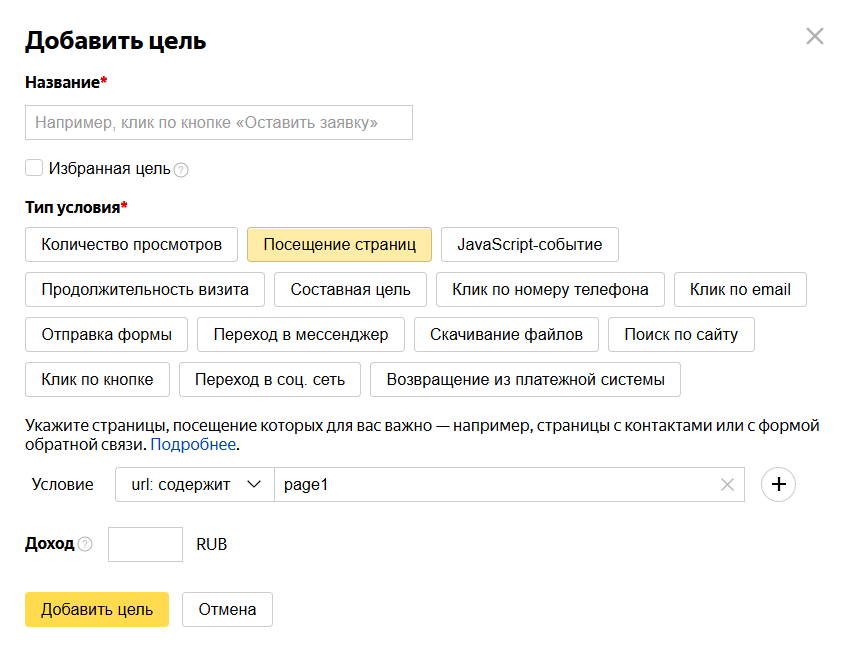Choose JavaScript-событие condition type
Viewport: 850px width, 652px height.
(x=529, y=244)
